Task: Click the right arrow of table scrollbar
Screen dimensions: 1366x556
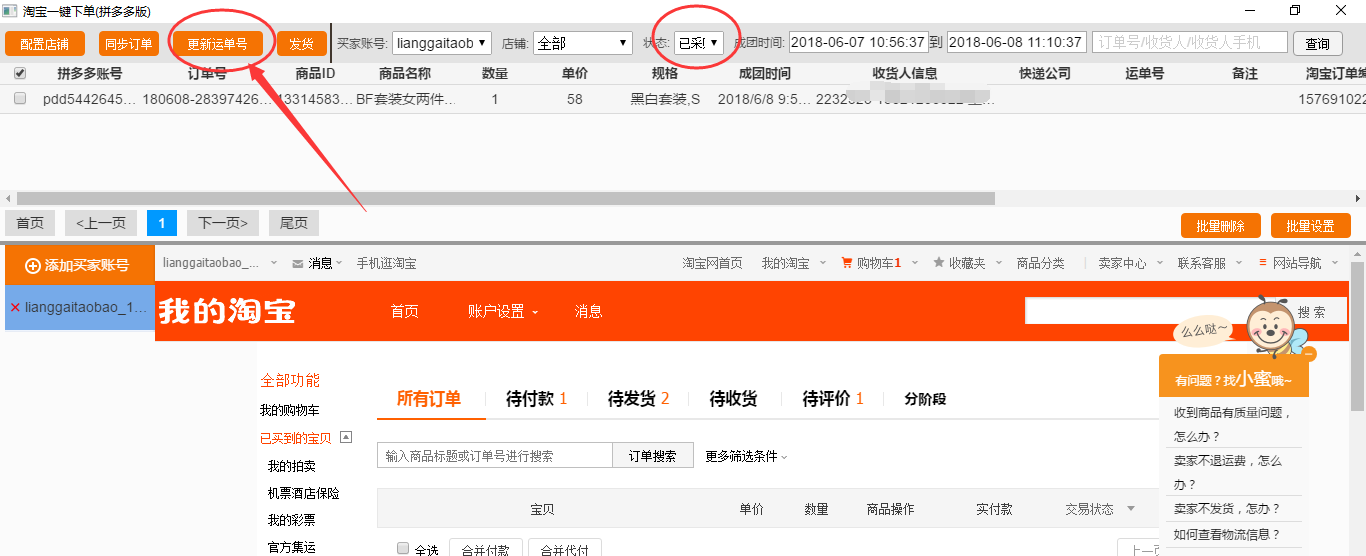Action: click(x=1357, y=198)
